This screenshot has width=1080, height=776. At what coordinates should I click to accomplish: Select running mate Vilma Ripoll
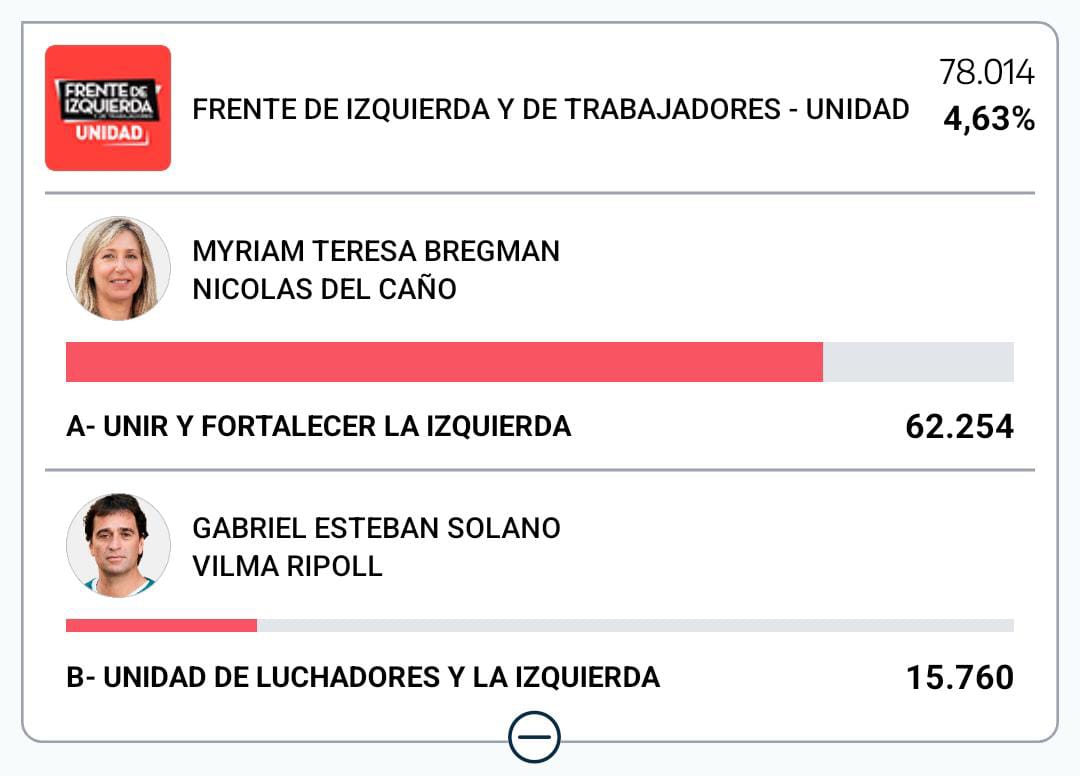pyautogui.click(x=287, y=566)
